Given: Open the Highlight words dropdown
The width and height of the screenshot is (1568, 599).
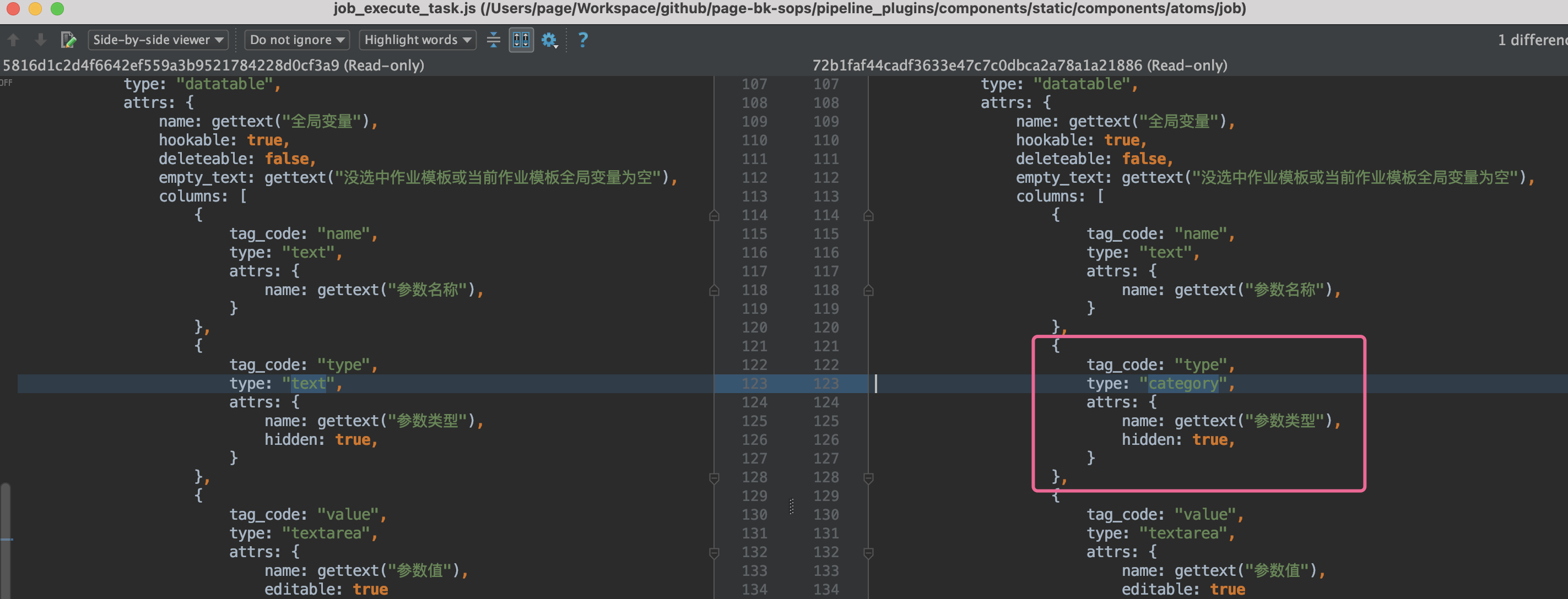Looking at the screenshot, I should (x=417, y=40).
